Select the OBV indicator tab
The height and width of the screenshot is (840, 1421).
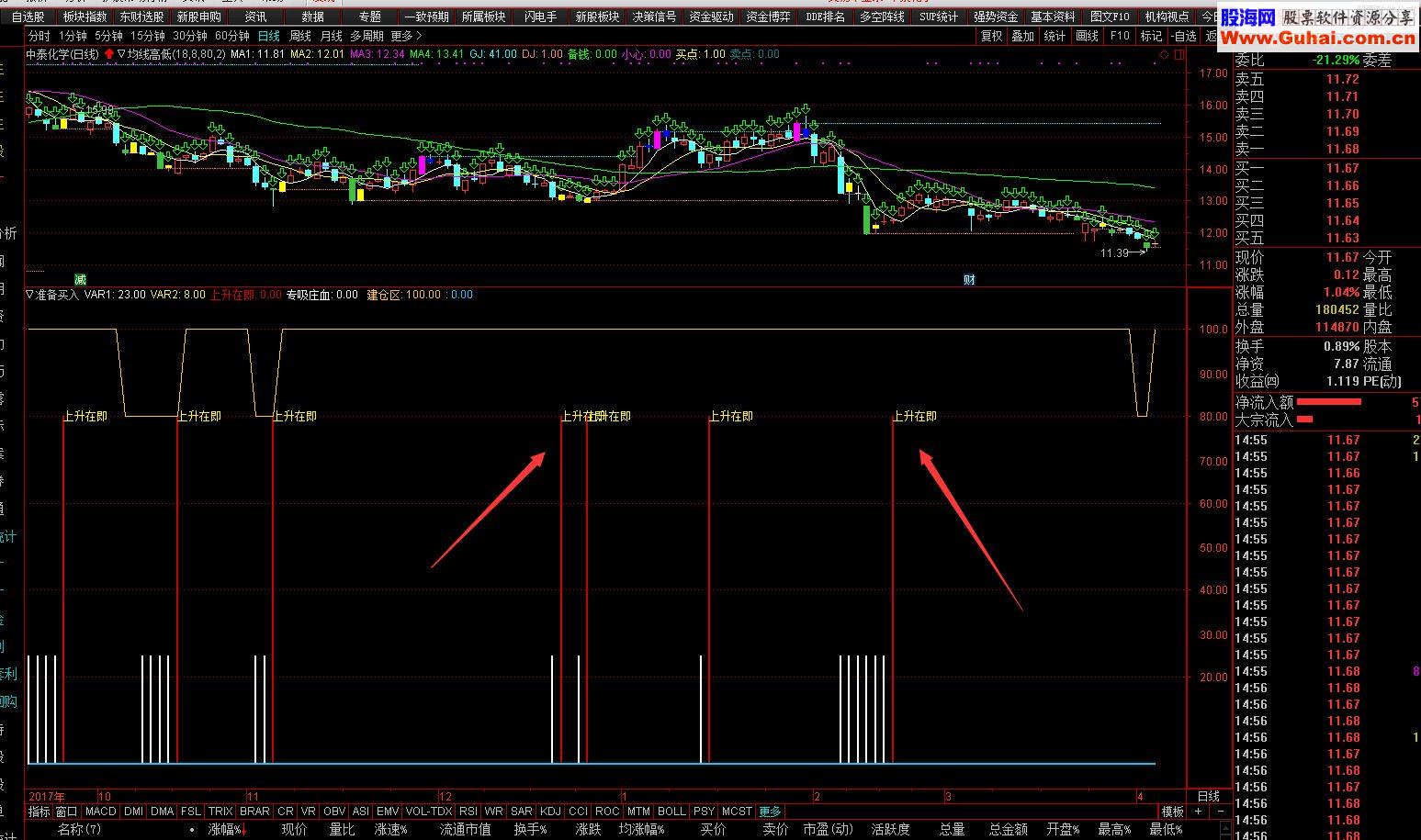tap(334, 812)
